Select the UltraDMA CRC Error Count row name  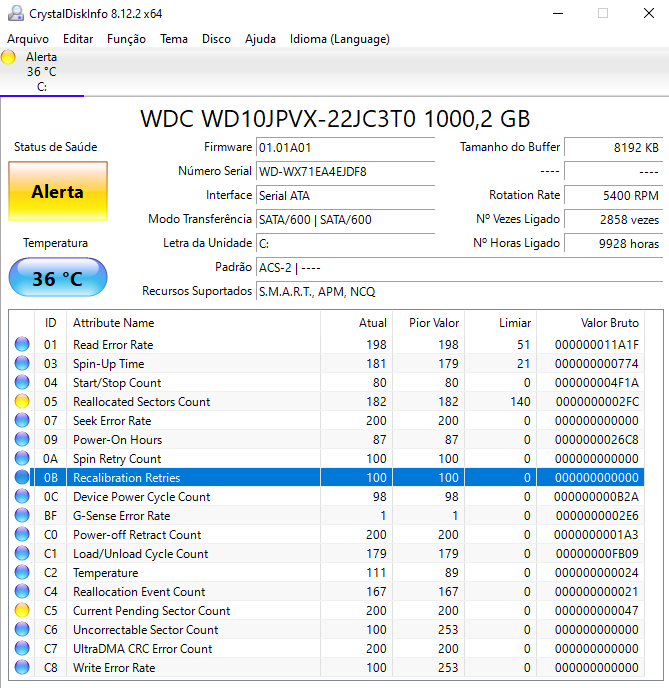[143, 649]
